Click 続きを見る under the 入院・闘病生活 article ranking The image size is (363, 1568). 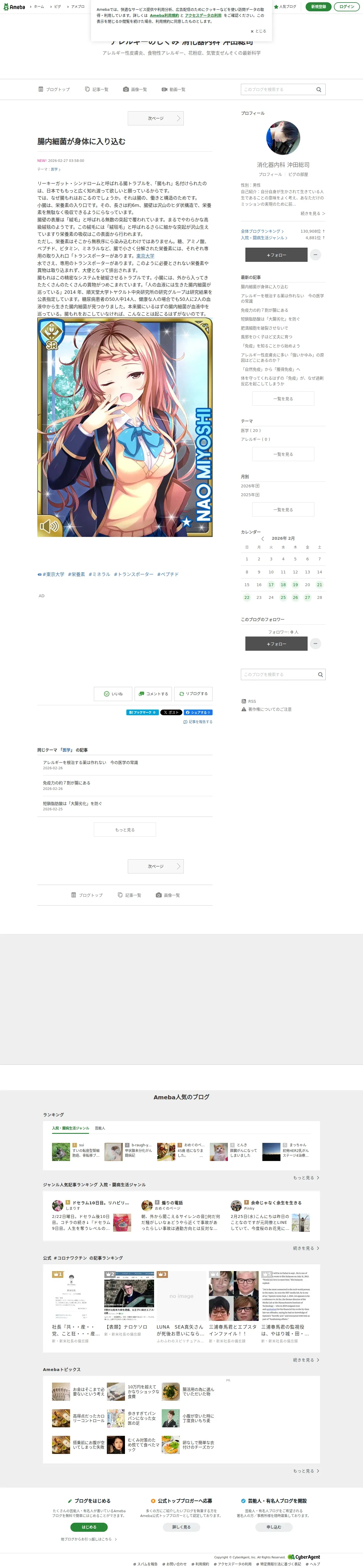click(x=306, y=1248)
